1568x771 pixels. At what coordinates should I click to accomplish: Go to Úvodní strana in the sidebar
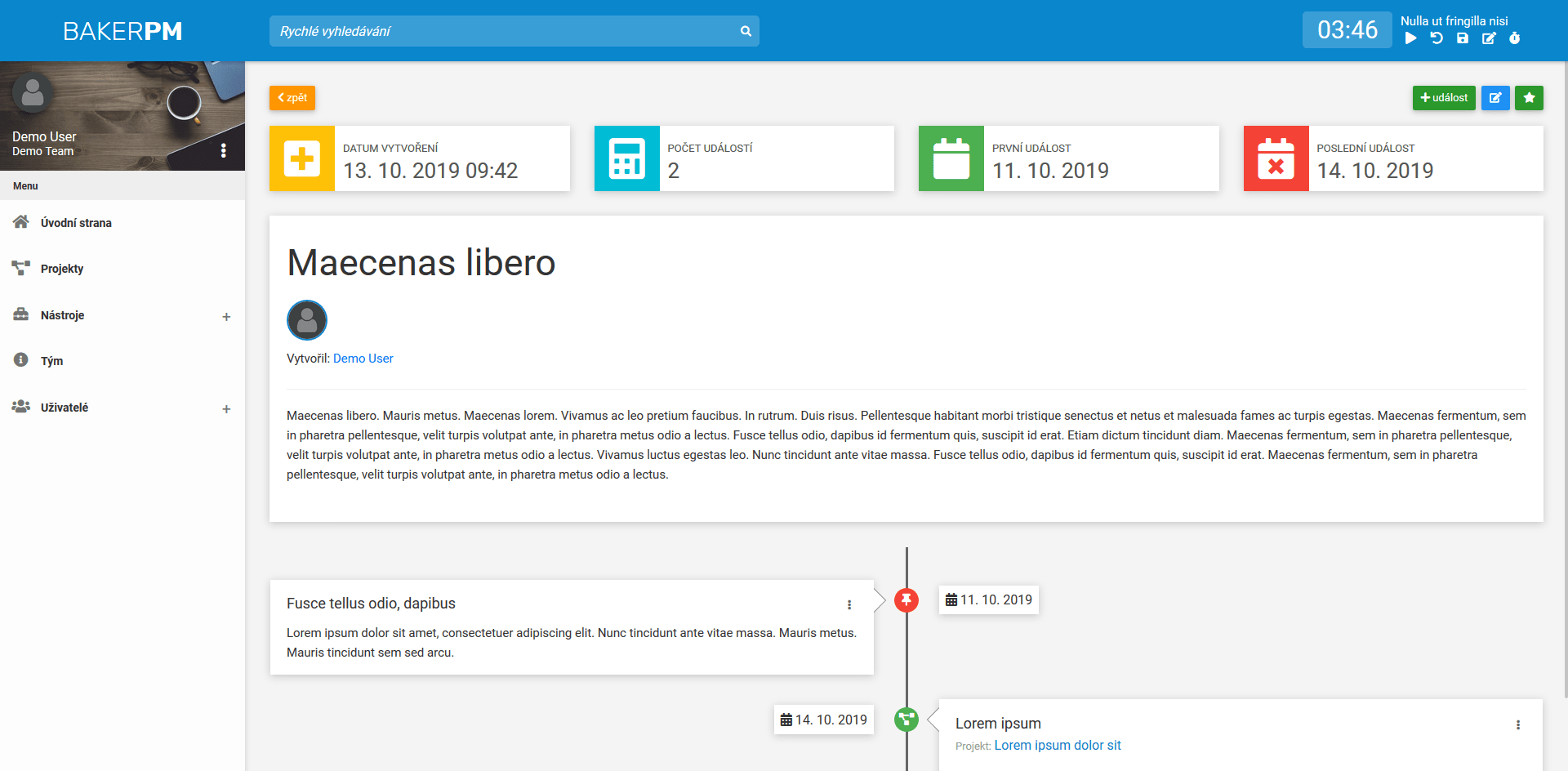tap(76, 223)
